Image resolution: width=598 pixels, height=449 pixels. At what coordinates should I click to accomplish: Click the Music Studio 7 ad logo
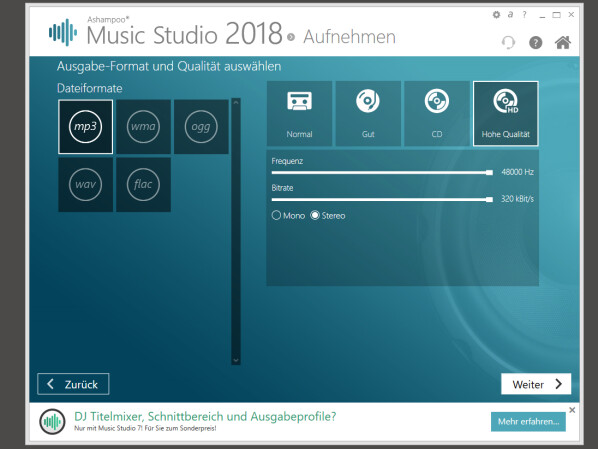52,422
